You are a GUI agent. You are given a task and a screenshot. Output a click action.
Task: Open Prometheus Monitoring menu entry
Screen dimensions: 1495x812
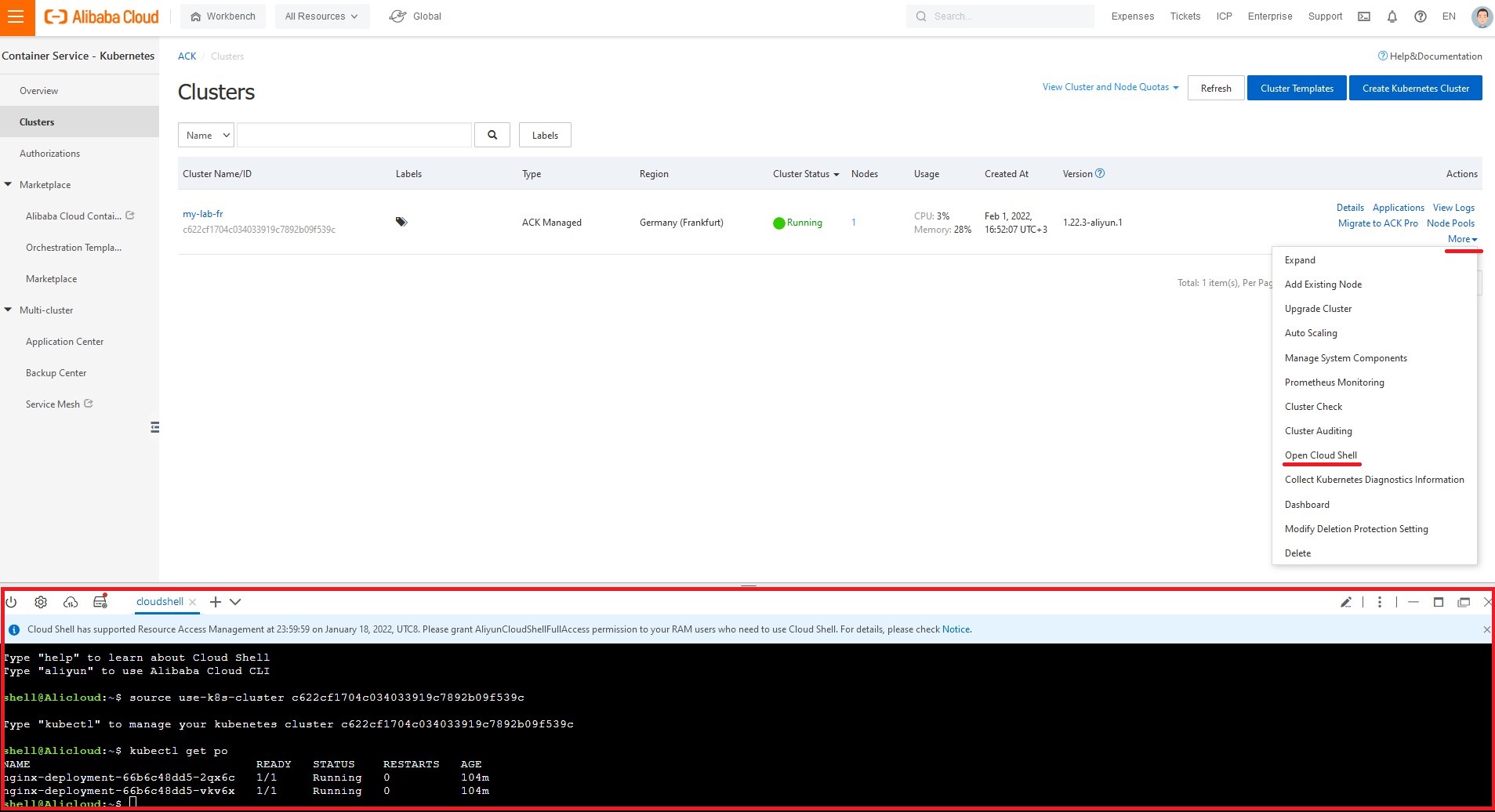(x=1334, y=382)
